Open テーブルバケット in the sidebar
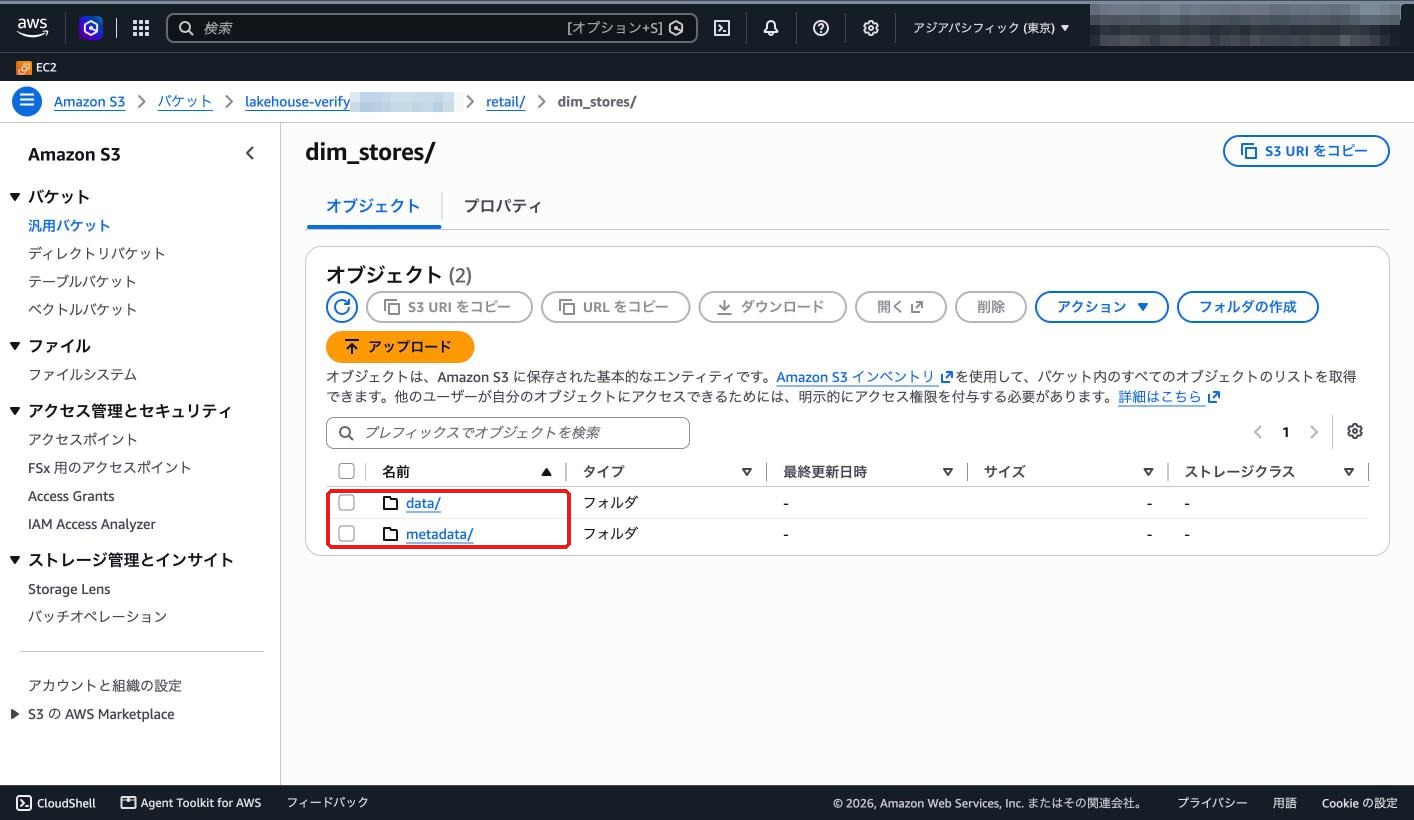The height and width of the screenshot is (820, 1414). click(x=82, y=282)
